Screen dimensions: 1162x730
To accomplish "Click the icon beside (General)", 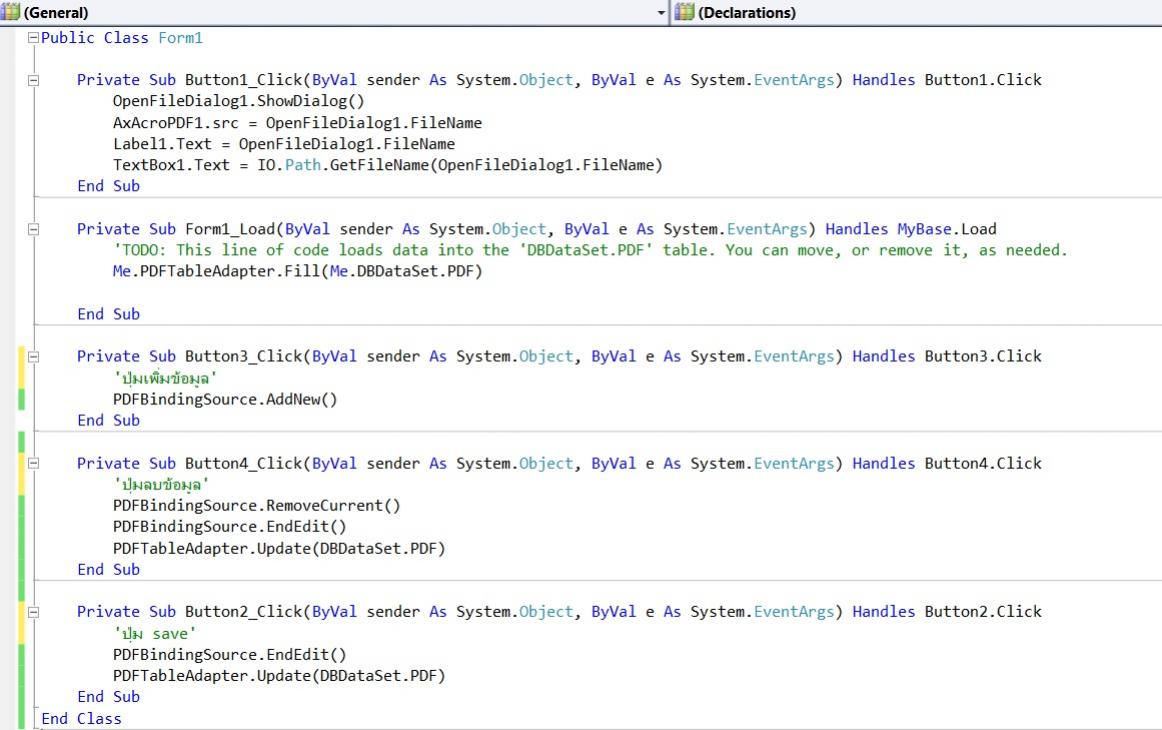I will pos(10,12).
